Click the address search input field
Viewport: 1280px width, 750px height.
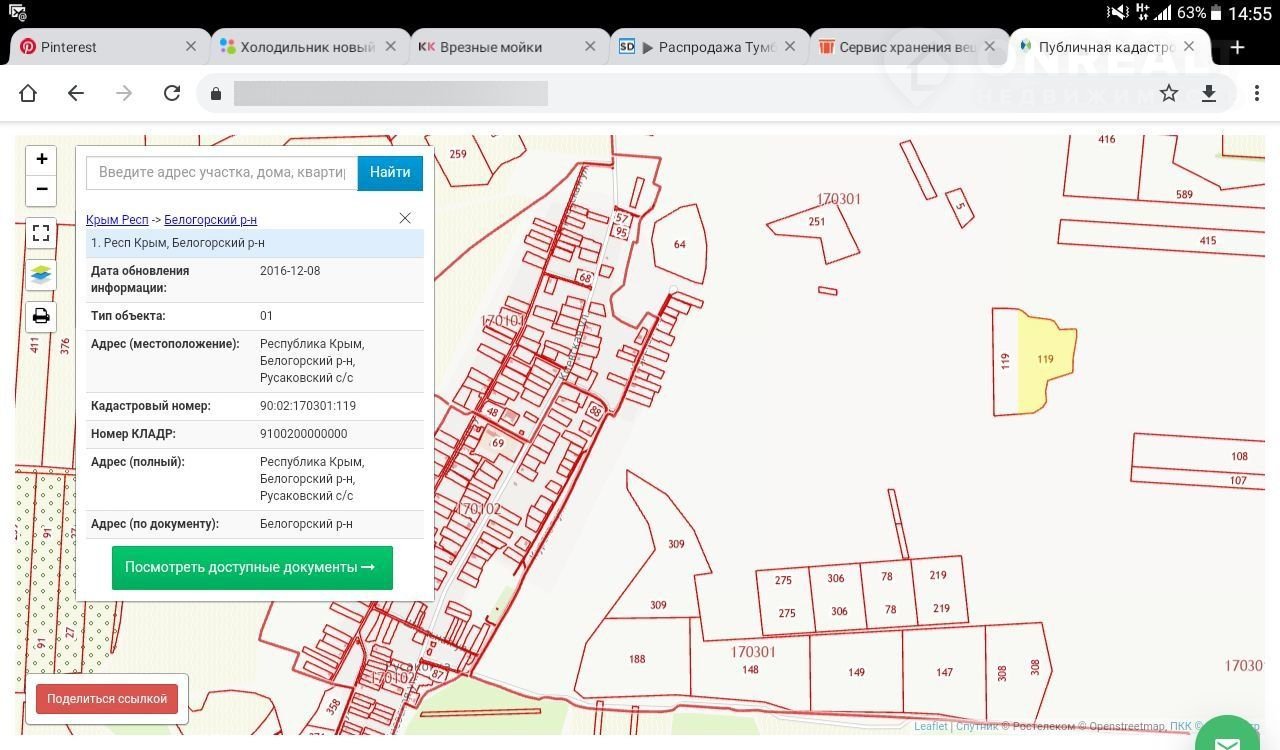[222, 172]
